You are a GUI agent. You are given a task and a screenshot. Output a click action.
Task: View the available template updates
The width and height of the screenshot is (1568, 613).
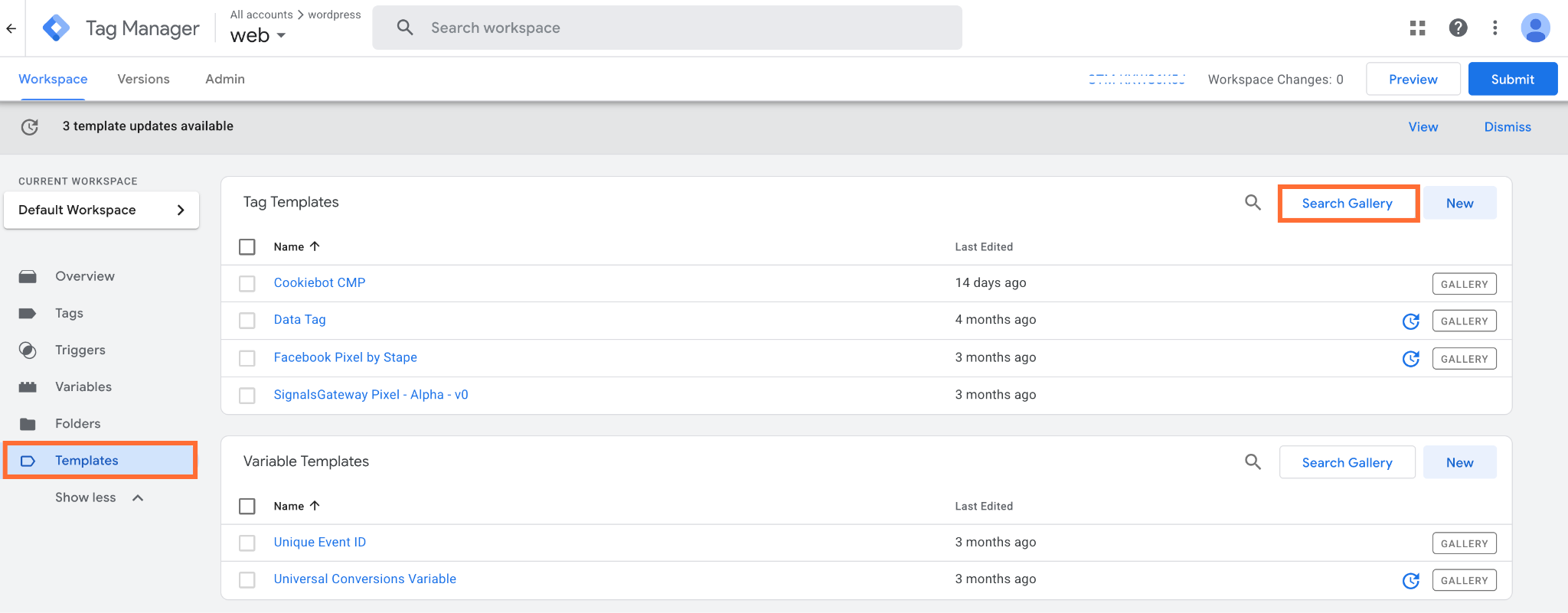[x=1423, y=127]
